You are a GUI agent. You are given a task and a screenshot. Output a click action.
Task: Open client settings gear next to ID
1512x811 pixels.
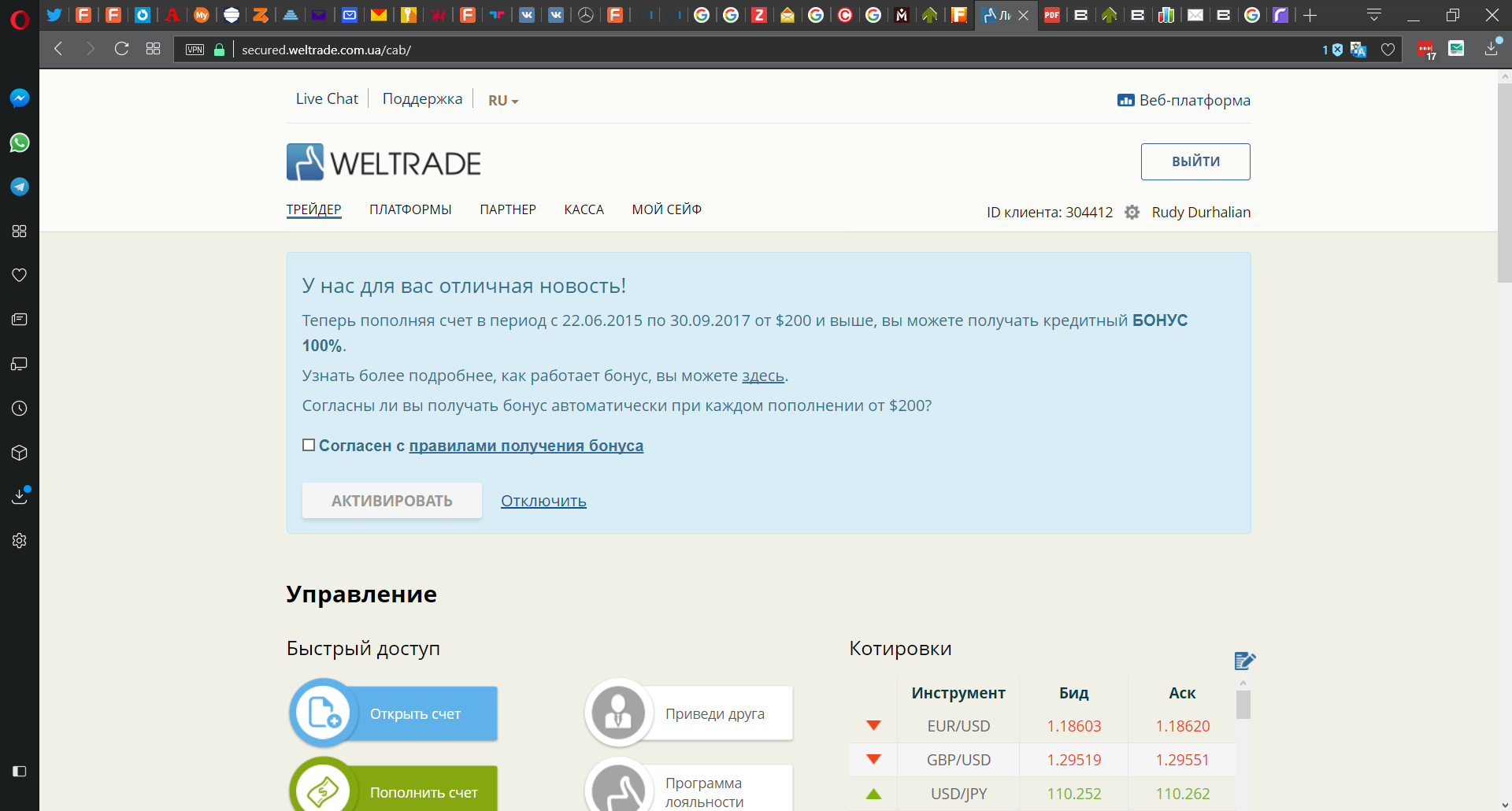(1132, 213)
